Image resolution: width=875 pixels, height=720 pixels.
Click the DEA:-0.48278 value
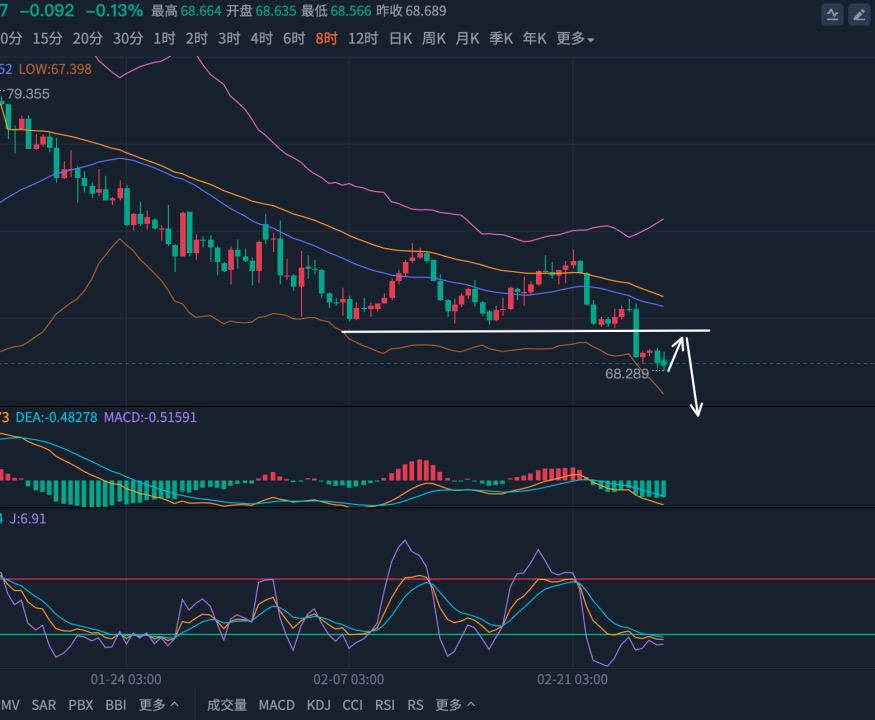[x=56, y=417]
